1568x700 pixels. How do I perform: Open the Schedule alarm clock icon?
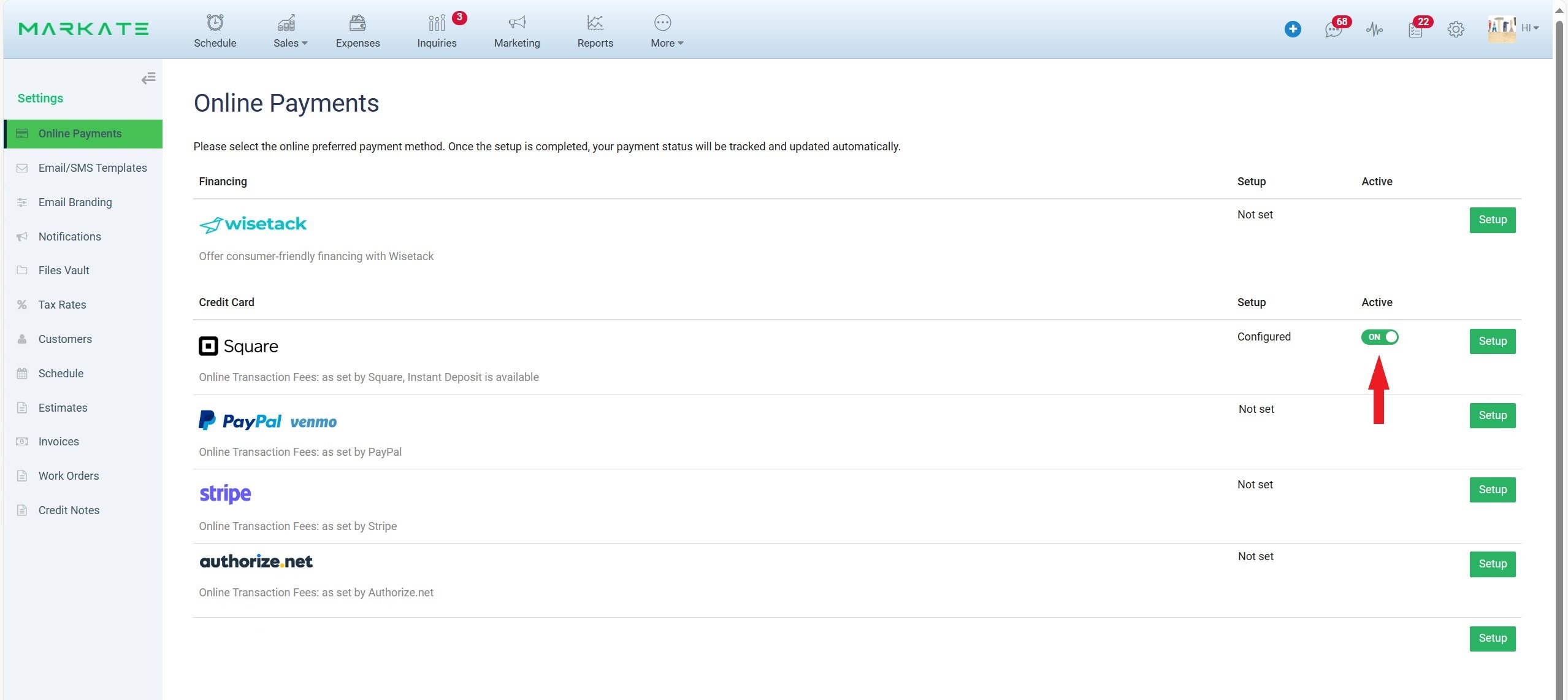[215, 23]
